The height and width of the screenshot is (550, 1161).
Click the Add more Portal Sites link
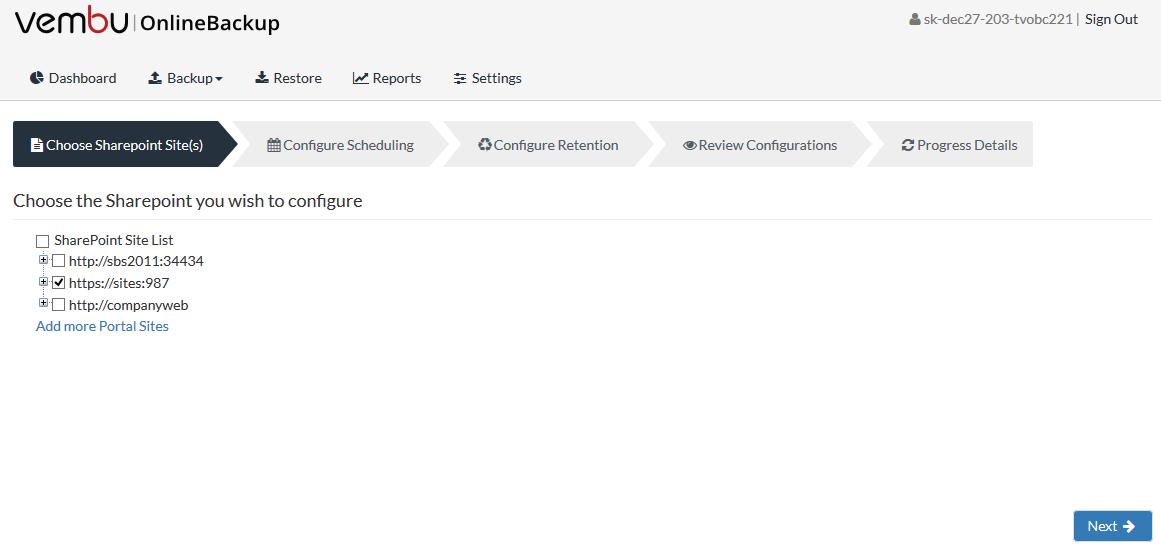click(x=102, y=326)
